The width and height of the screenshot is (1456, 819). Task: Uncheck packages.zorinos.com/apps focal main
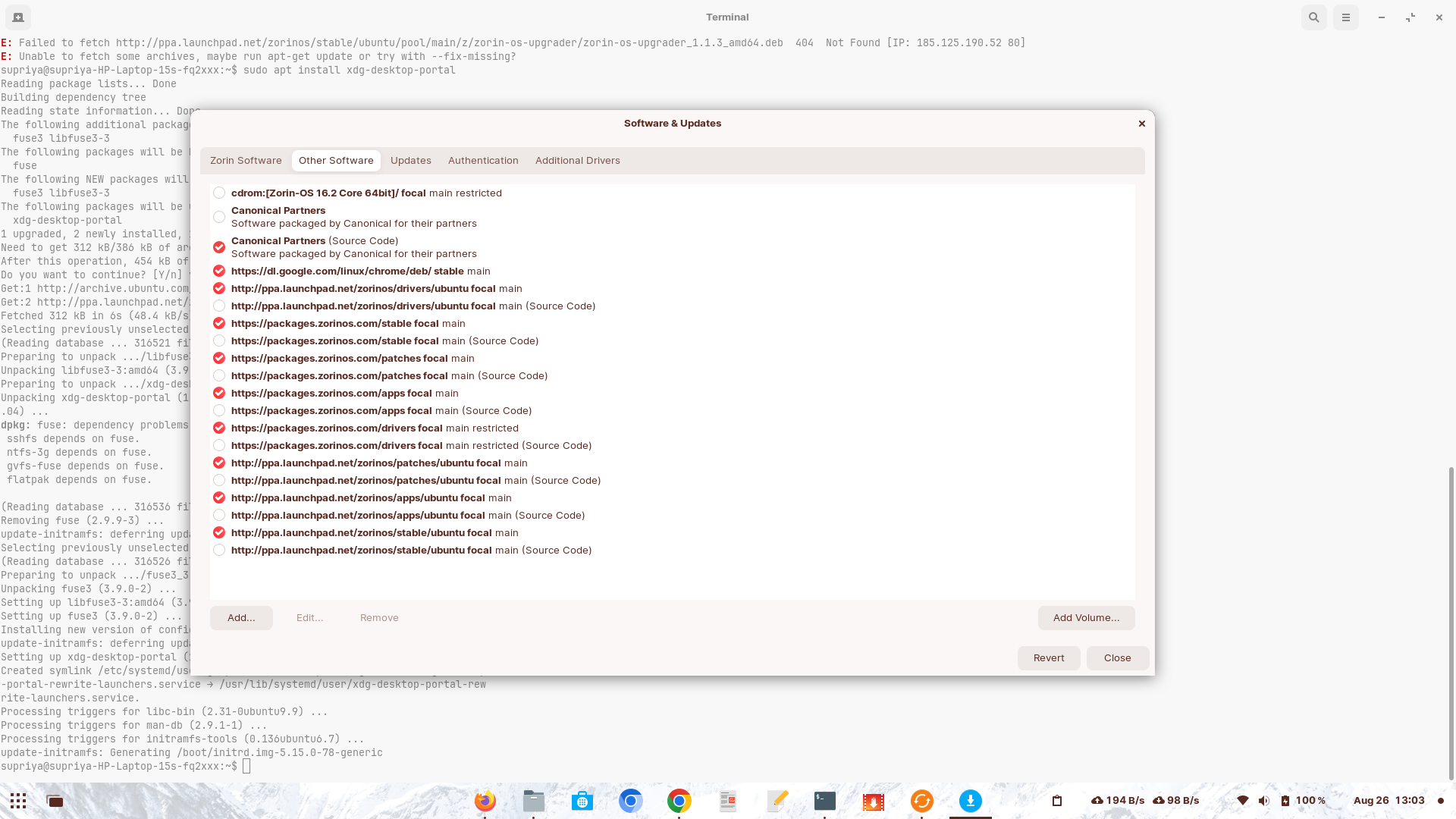[x=219, y=394]
